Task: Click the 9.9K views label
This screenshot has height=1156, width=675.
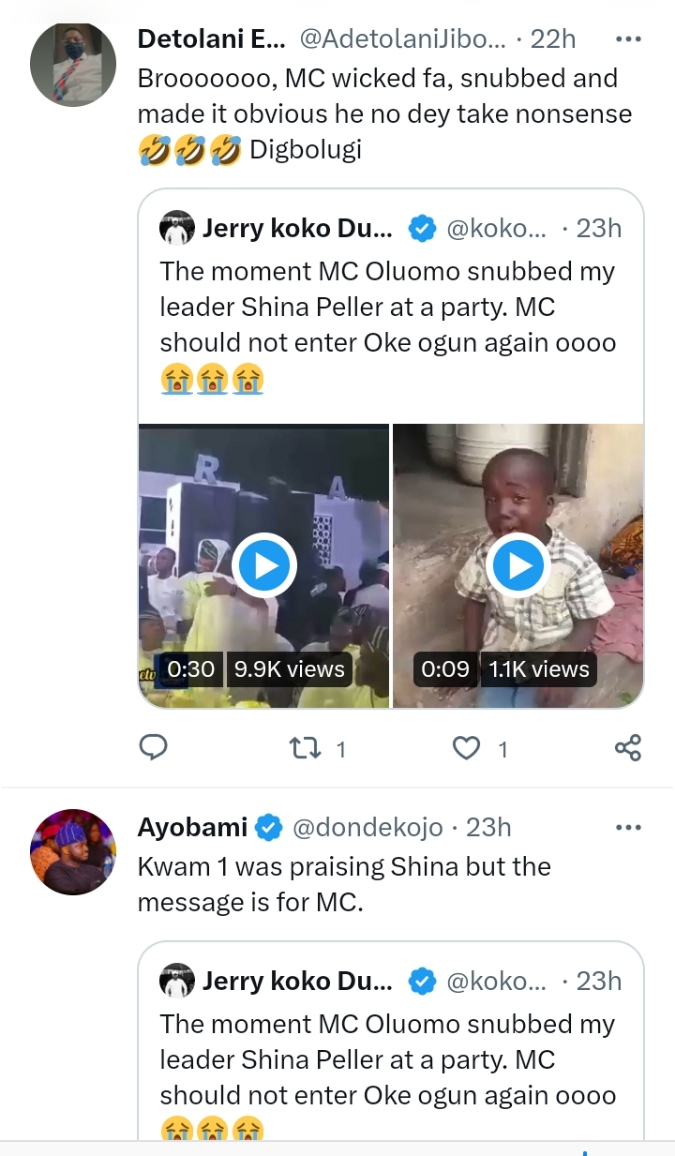Action: coord(289,669)
